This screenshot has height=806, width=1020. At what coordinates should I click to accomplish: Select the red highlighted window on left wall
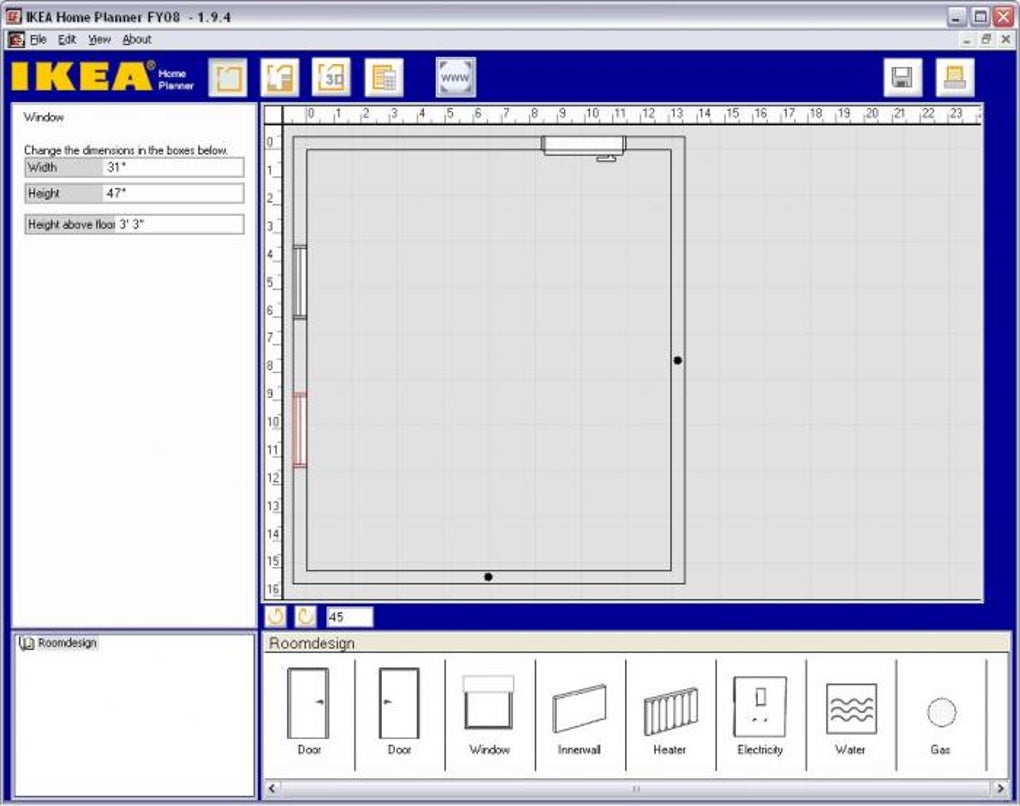[x=300, y=429]
